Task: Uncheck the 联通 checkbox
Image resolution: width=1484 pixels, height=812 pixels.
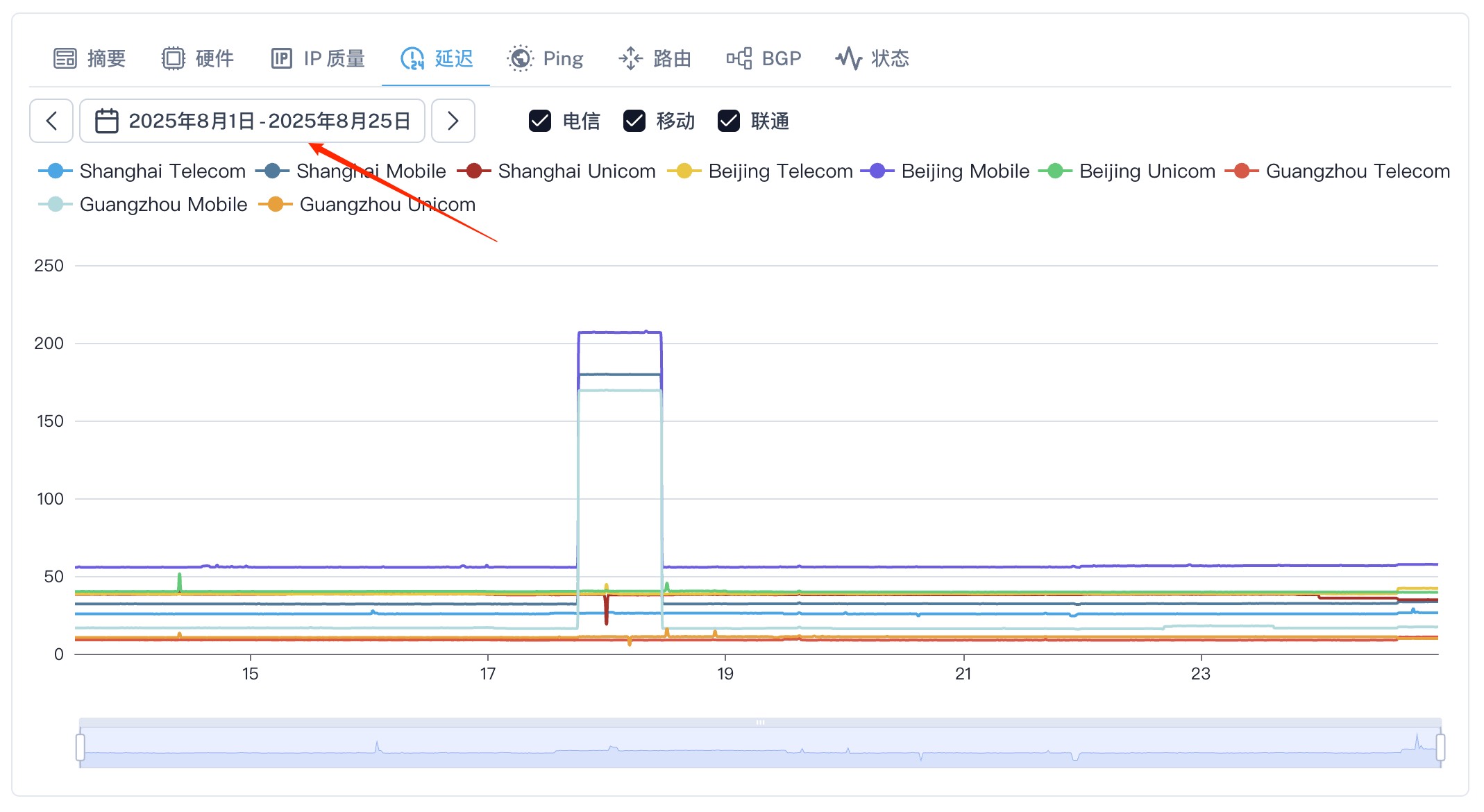Action: click(729, 121)
